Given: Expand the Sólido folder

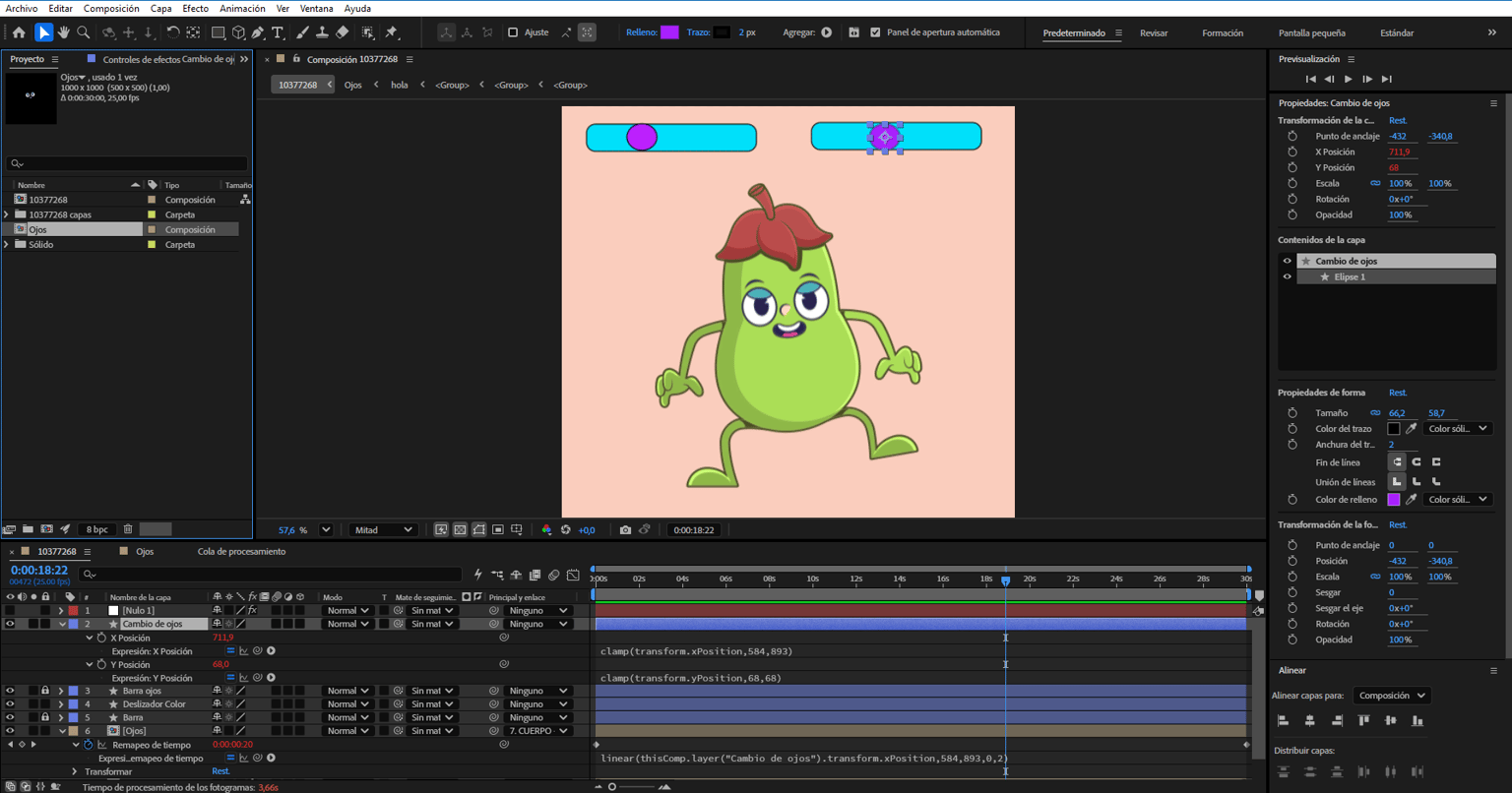Looking at the screenshot, I should pyautogui.click(x=7, y=244).
